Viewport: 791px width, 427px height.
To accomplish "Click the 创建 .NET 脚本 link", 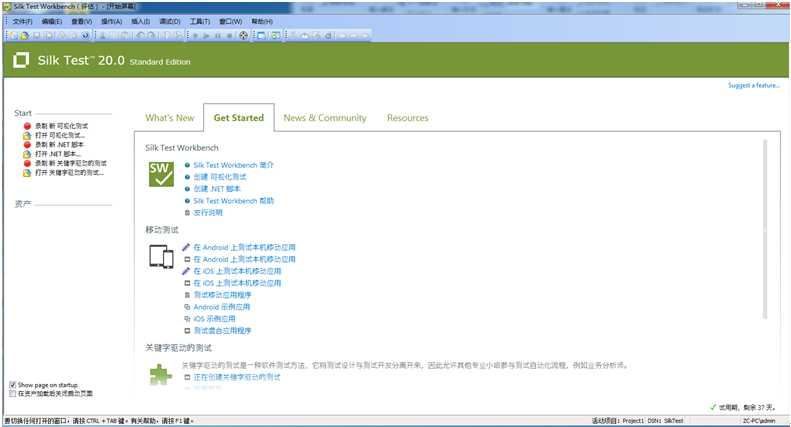I will coord(217,189).
